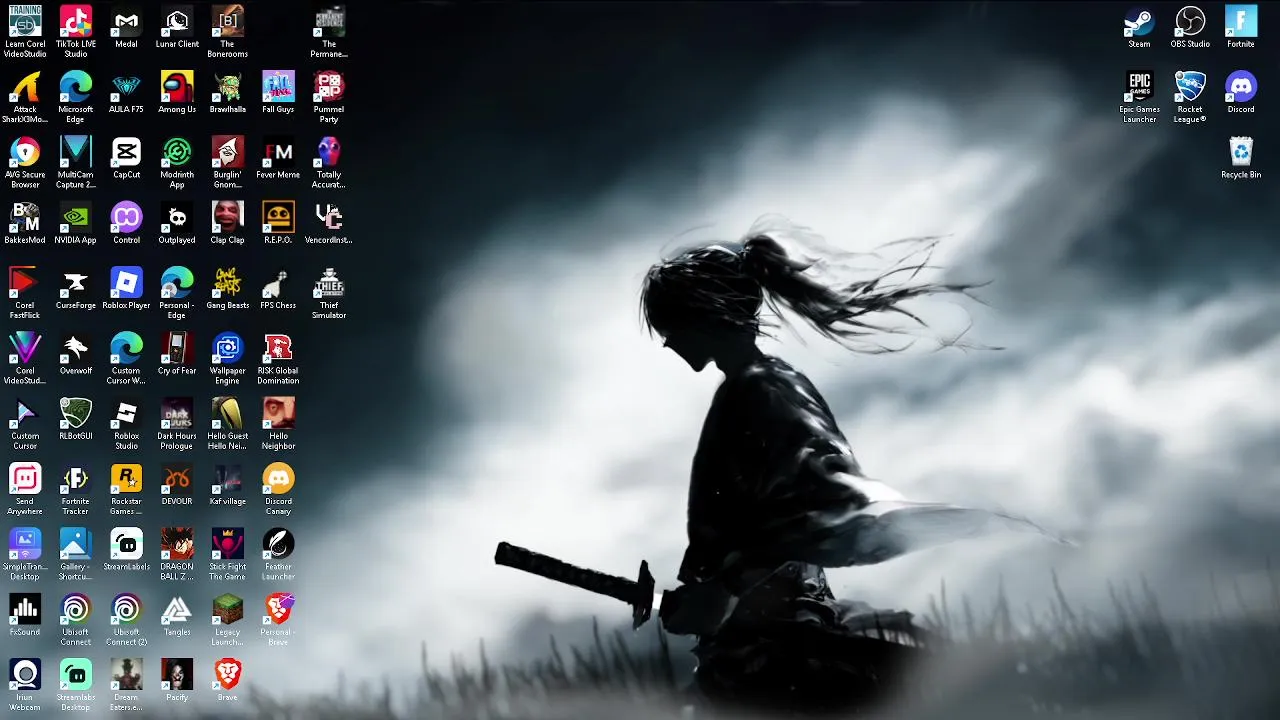Viewport: 1280px width, 720px height.
Task: Open the Gang Beasts icon
Action: (x=228, y=289)
